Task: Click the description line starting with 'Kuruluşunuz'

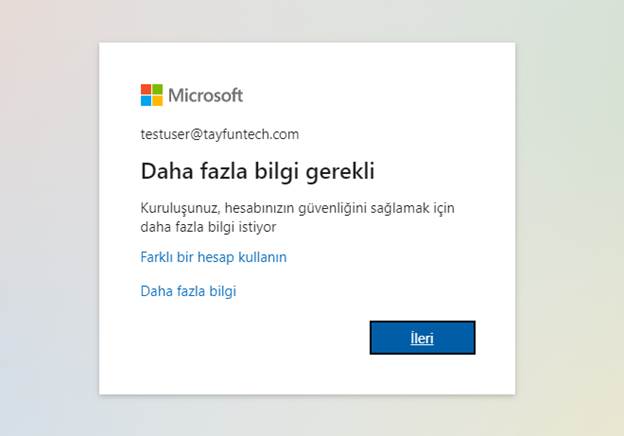Action: click(x=298, y=208)
